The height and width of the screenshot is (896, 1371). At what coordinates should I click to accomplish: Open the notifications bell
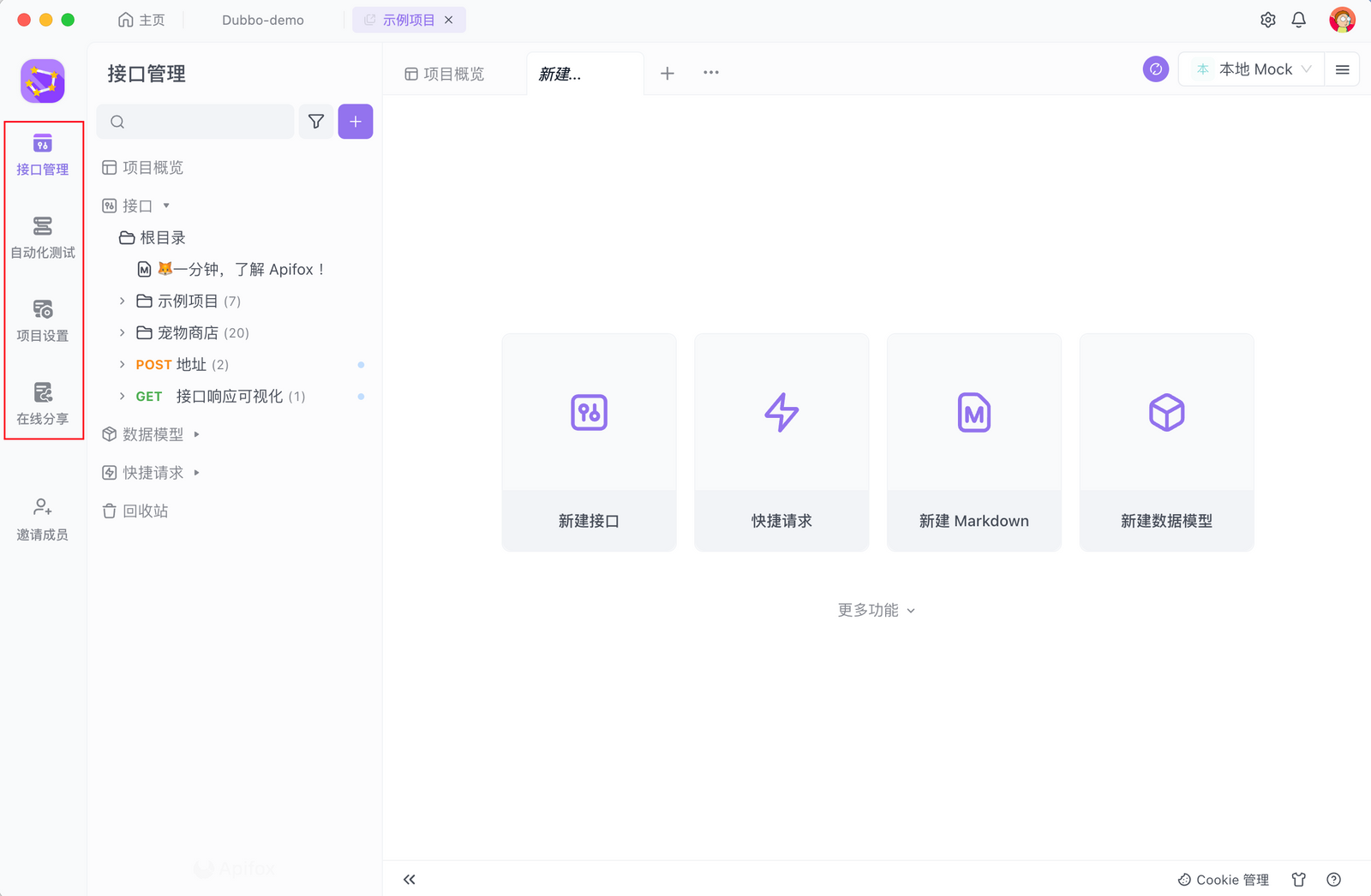click(x=1299, y=20)
